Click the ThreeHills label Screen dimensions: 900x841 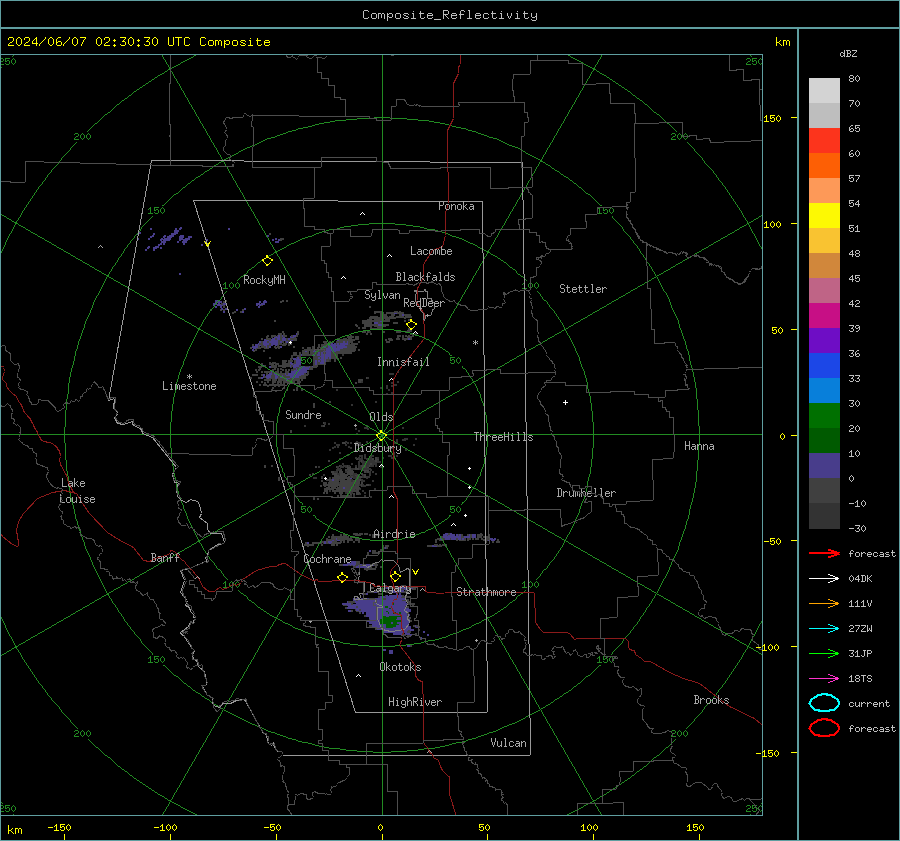click(503, 437)
